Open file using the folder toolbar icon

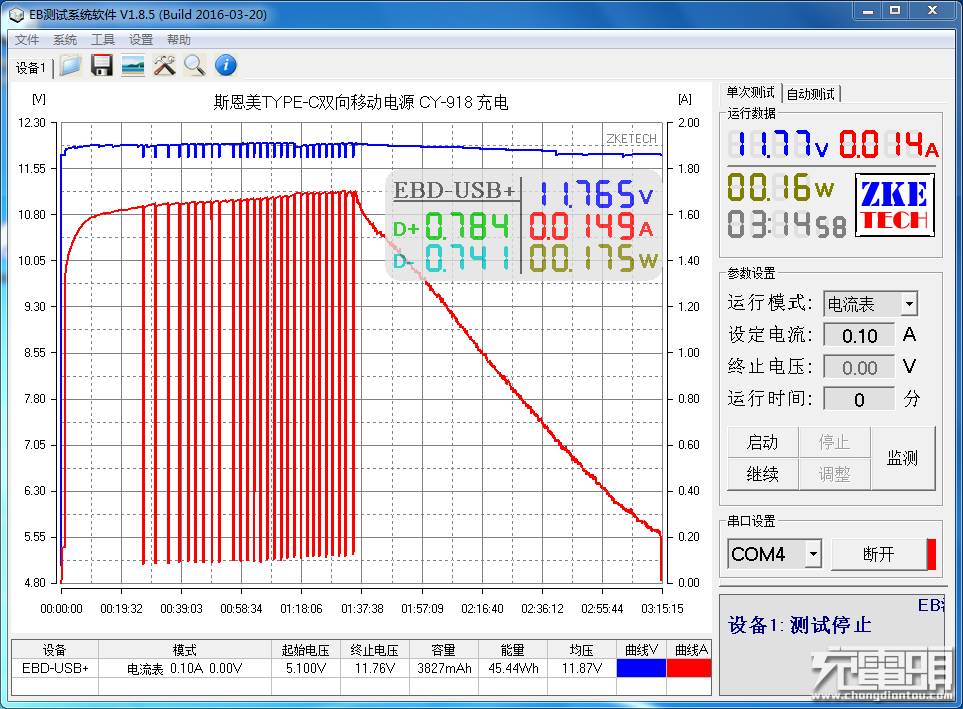pos(71,65)
